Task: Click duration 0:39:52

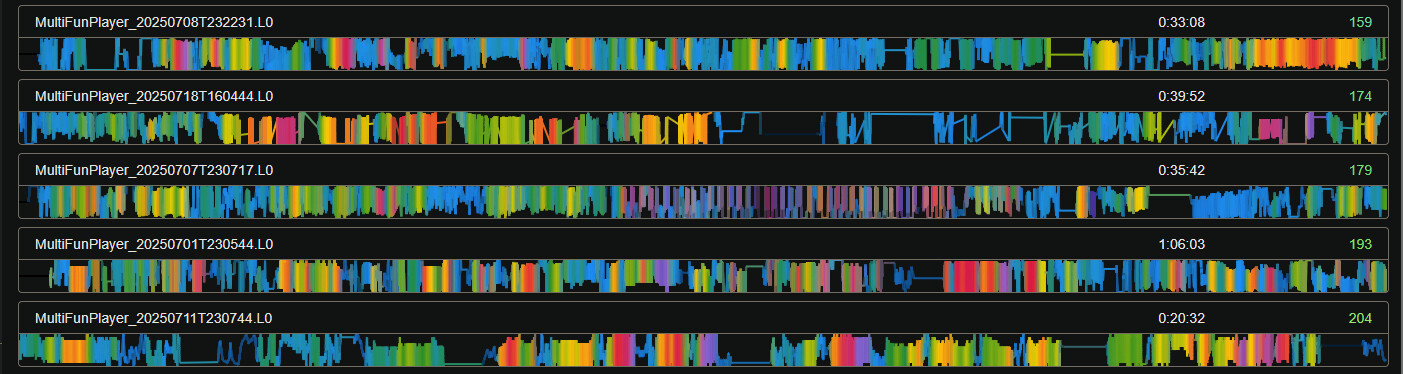Action: click(1181, 96)
